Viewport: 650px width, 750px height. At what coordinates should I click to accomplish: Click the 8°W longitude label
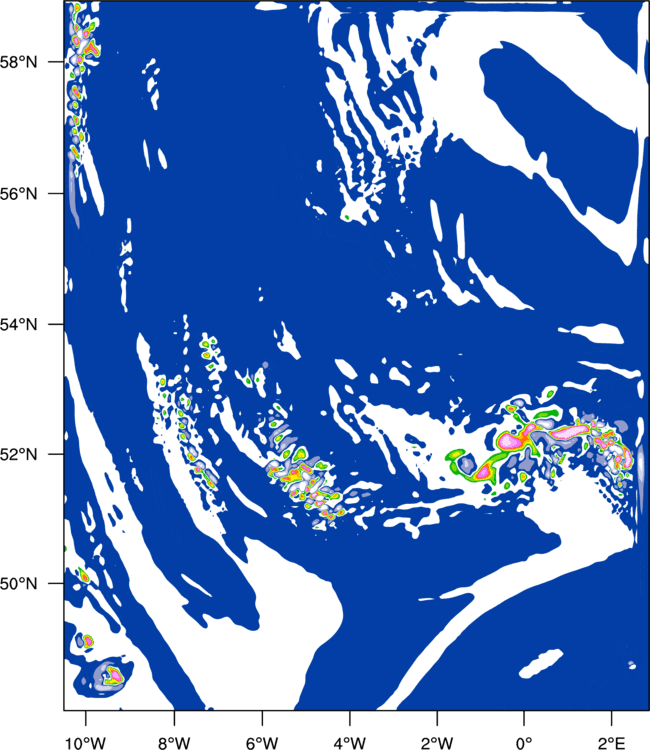(174, 743)
